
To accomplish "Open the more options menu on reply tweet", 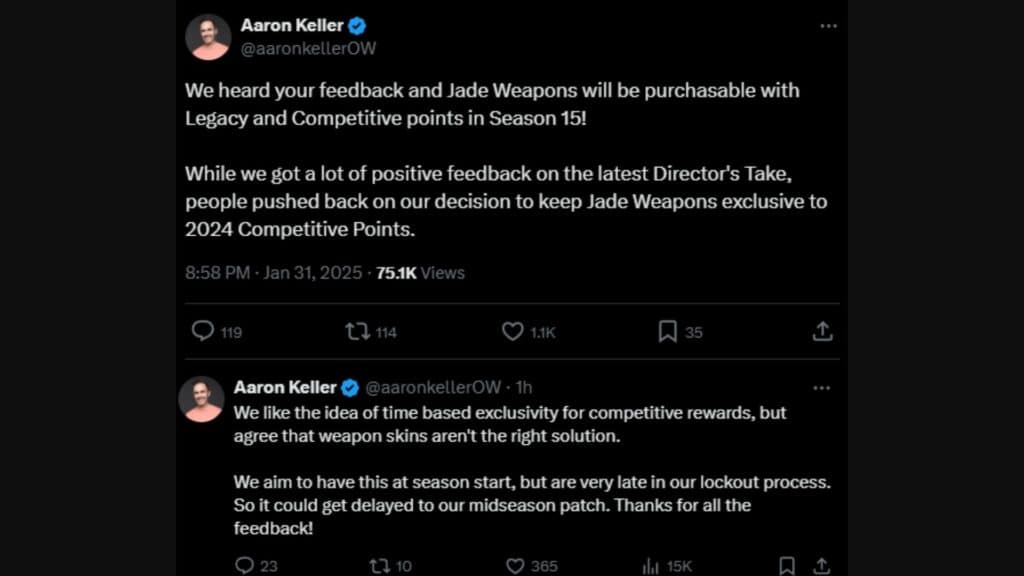I will click(x=823, y=387).
